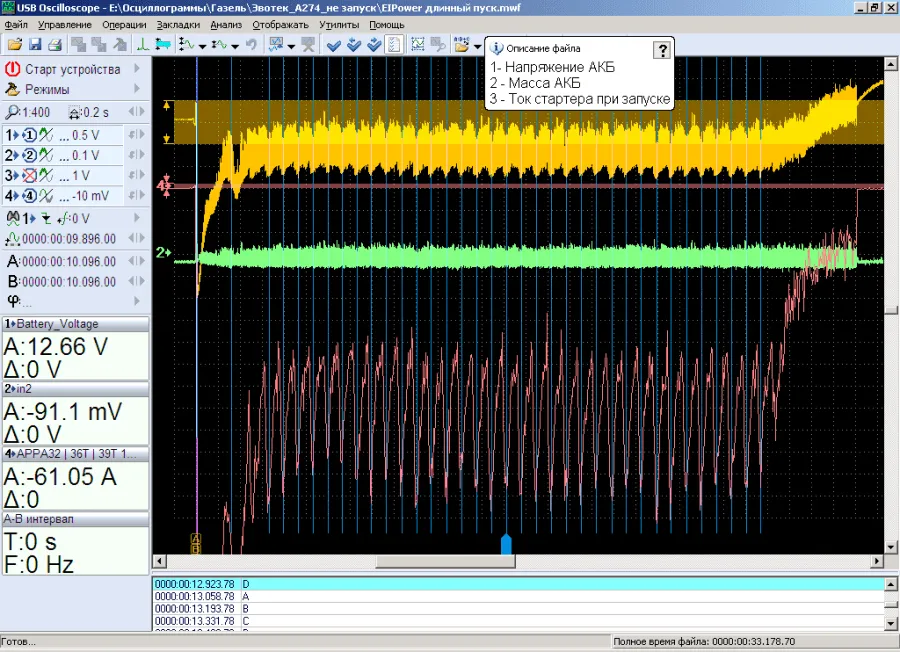The height and width of the screenshot is (652, 900).
Task: Toggle channel 2 enable hexagon
Action: pos(29,156)
